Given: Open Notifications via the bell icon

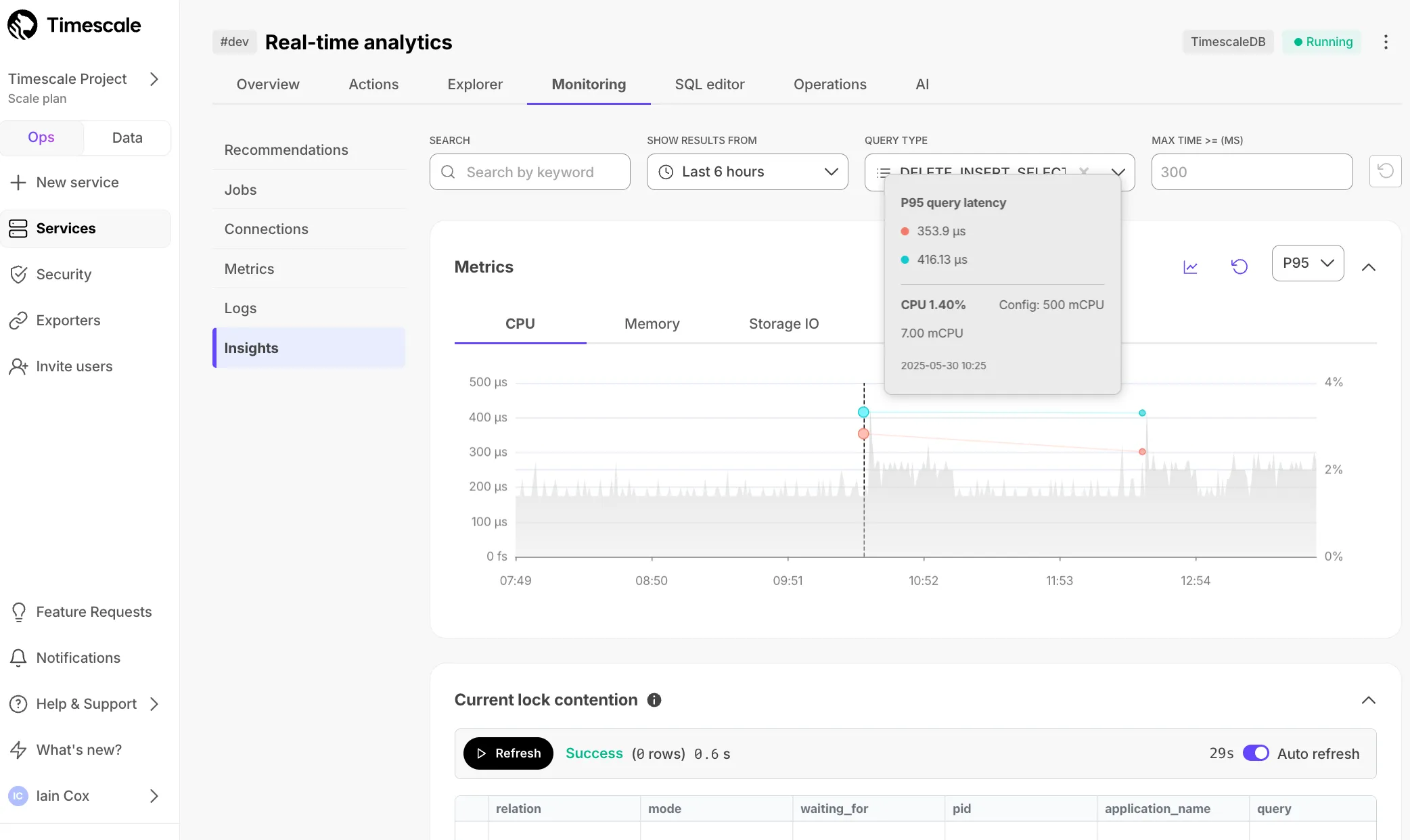Looking at the screenshot, I should click(18, 657).
